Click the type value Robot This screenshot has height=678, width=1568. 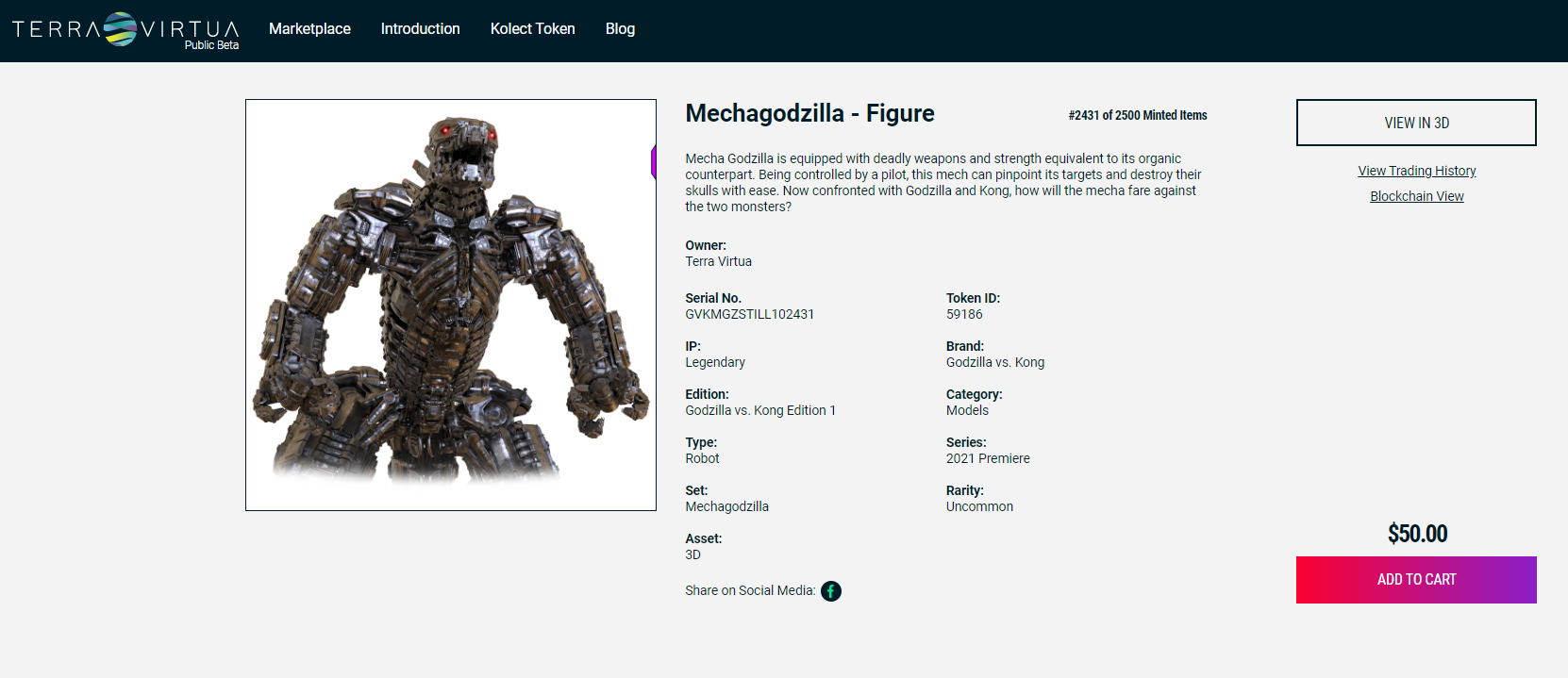click(702, 458)
